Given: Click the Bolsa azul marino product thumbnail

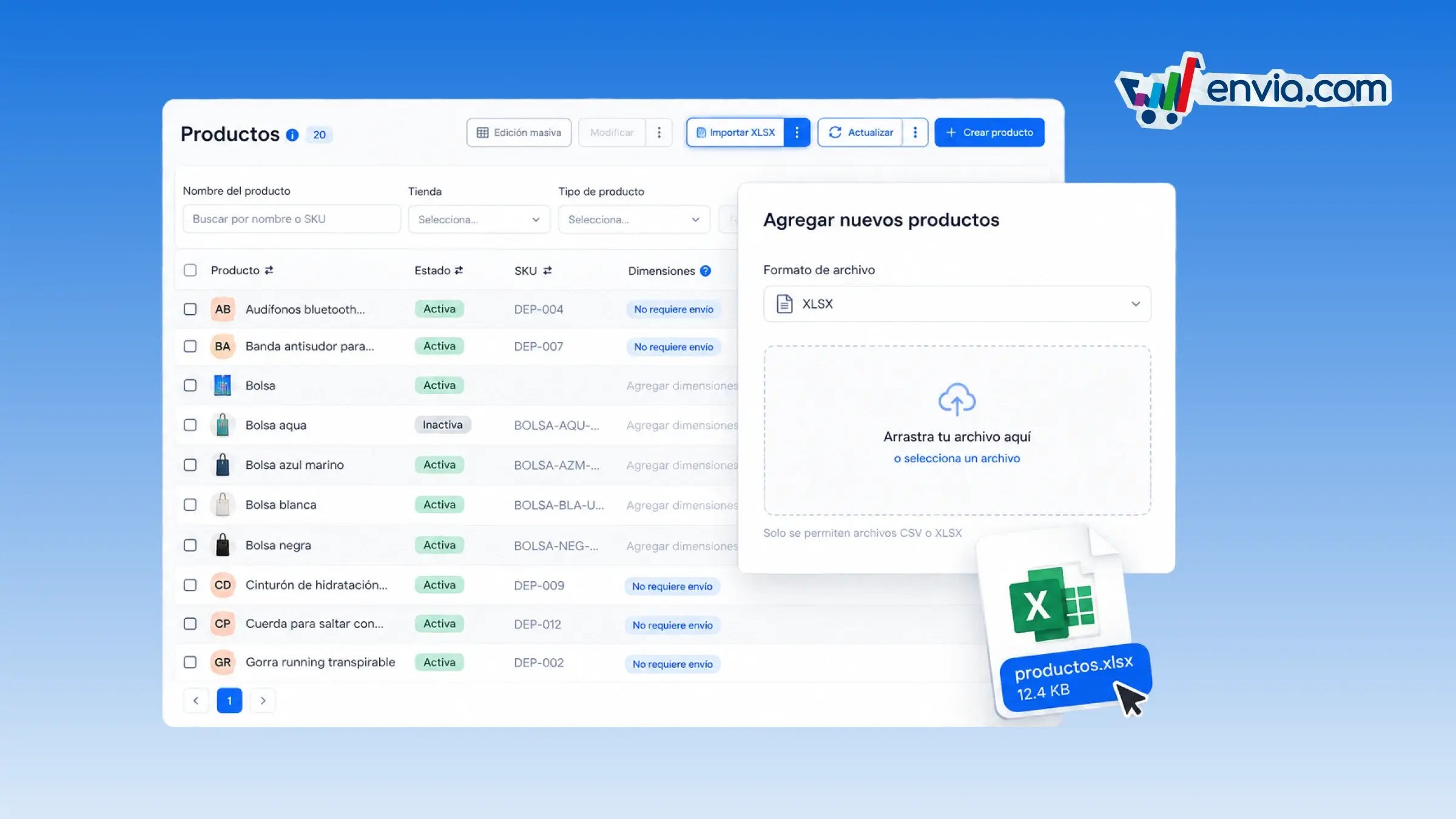Looking at the screenshot, I should (x=223, y=465).
